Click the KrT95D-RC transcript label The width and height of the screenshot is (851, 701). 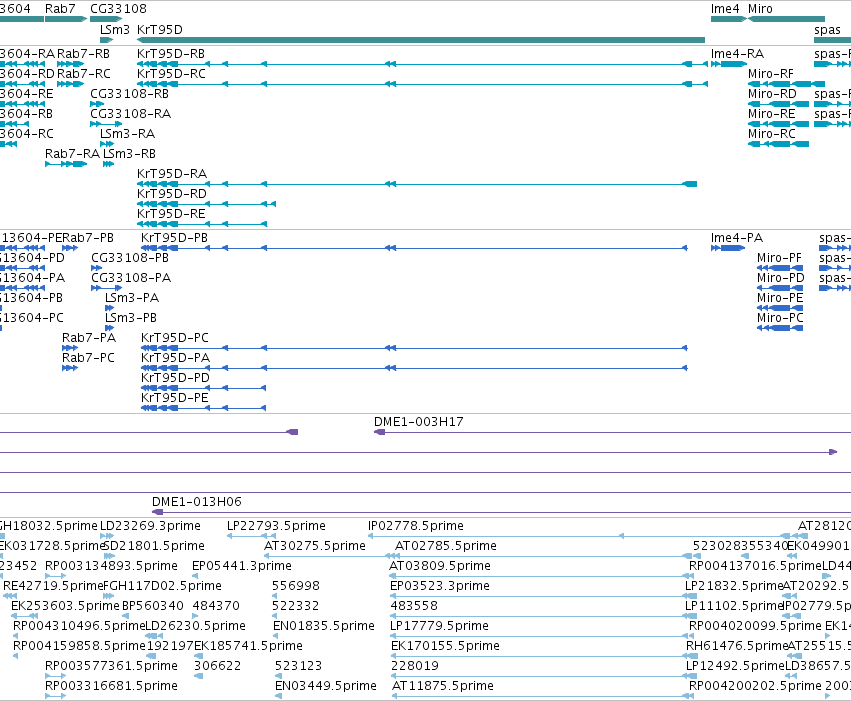pyautogui.click(x=171, y=74)
